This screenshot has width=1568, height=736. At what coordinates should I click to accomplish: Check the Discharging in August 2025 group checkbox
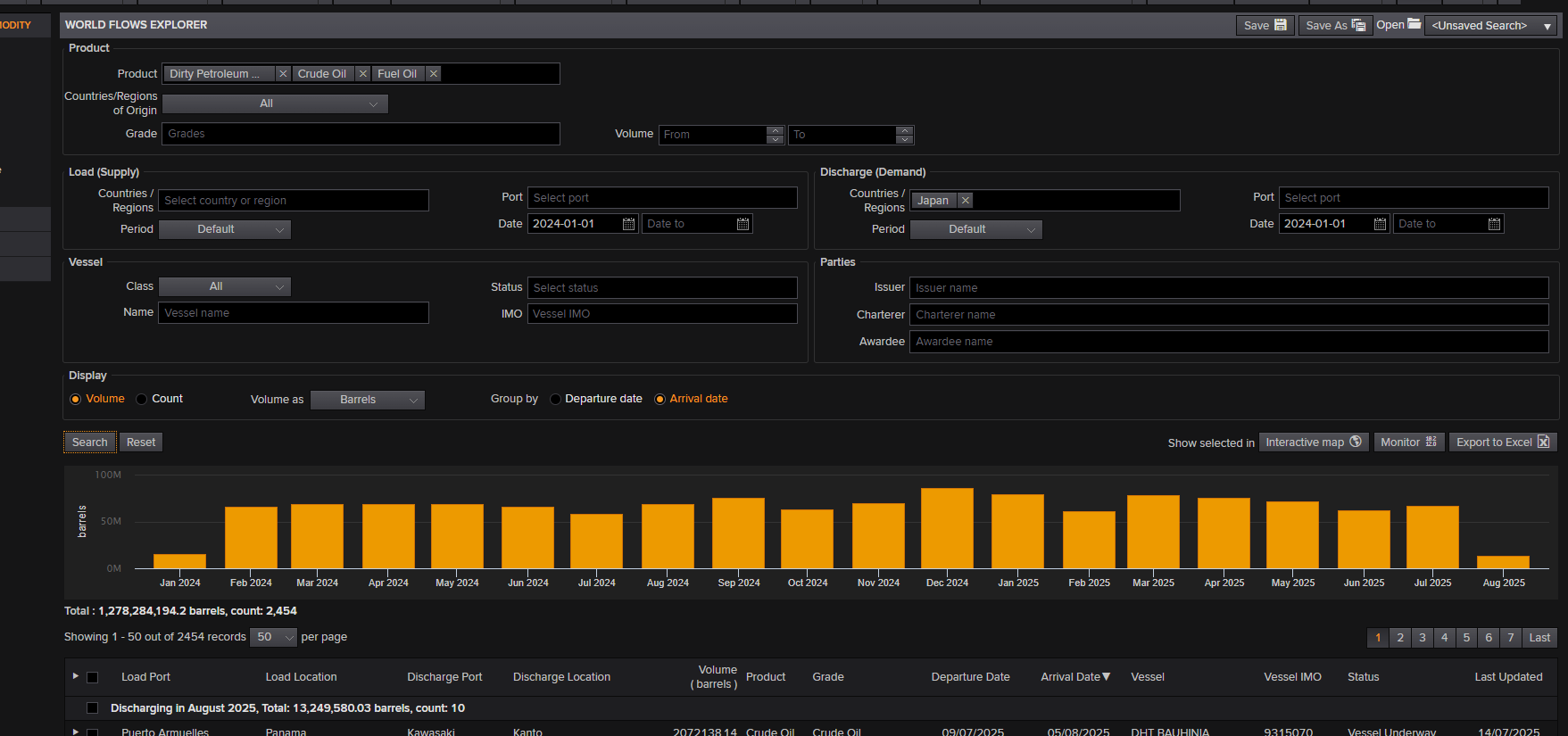[x=92, y=708]
